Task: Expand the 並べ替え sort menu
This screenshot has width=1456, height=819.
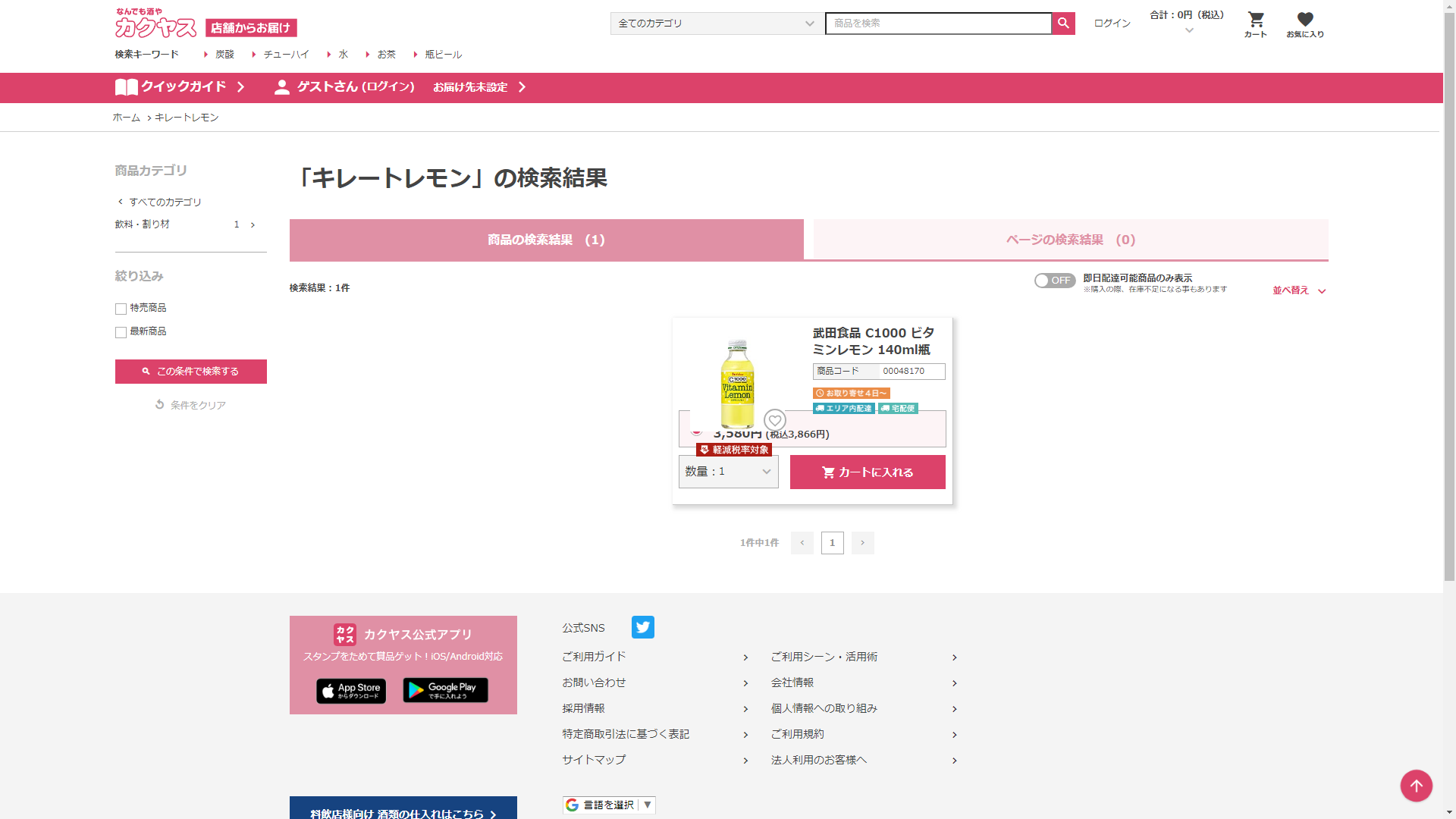Action: (1298, 290)
